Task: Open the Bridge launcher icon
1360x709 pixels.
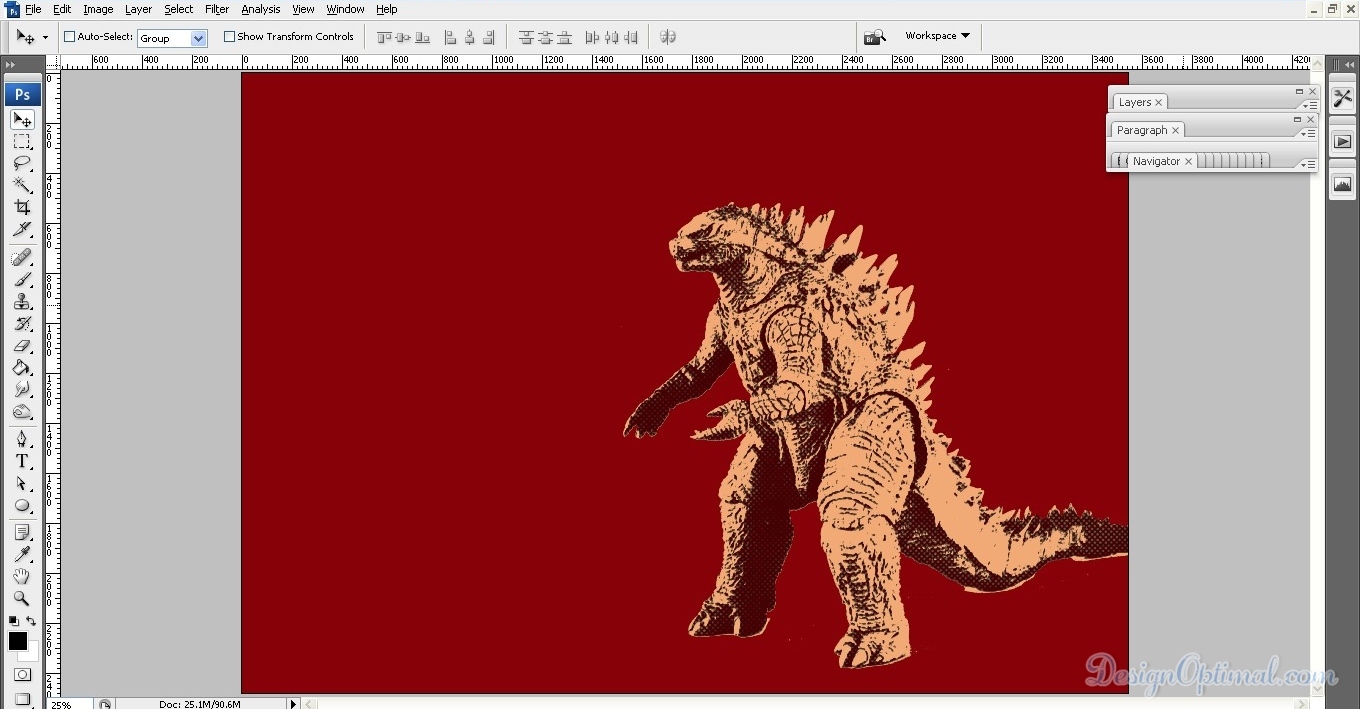Action: coord(875,37)
